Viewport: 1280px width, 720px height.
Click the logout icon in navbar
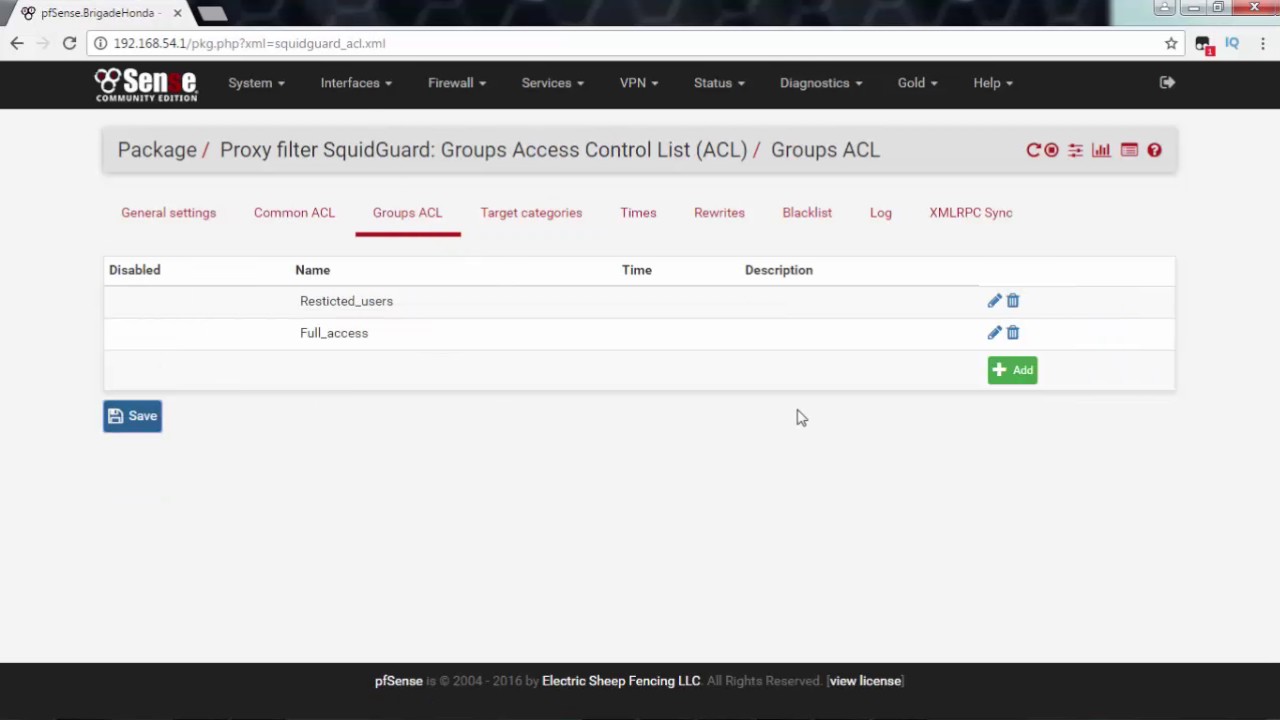(1167, 83)
